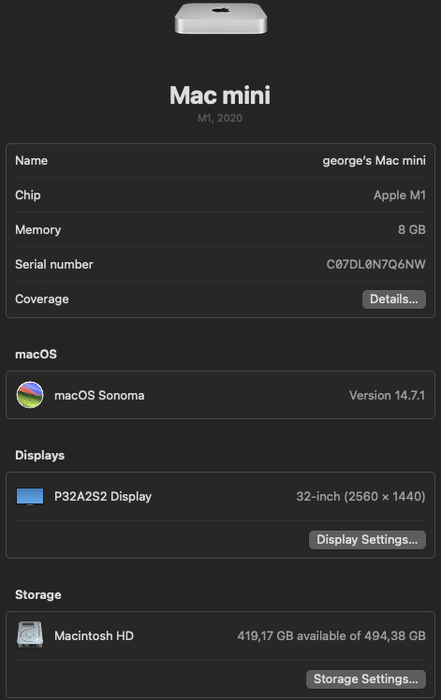Click the macOS Sonoma icon
Screen dimensions: 441x700
(x=30, y=395)
